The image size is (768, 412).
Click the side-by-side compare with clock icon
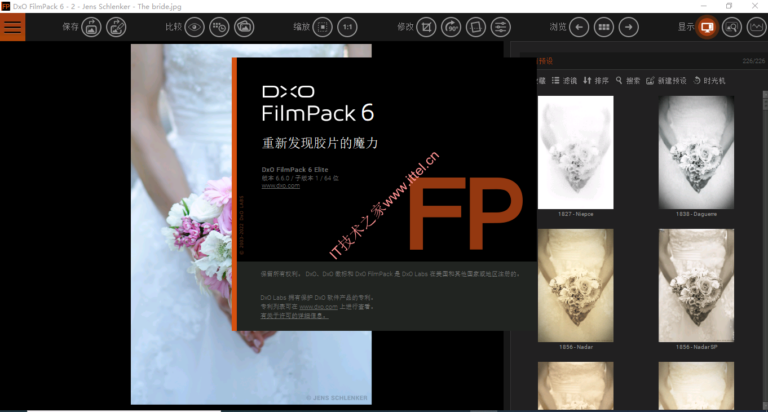coord(219,27)
